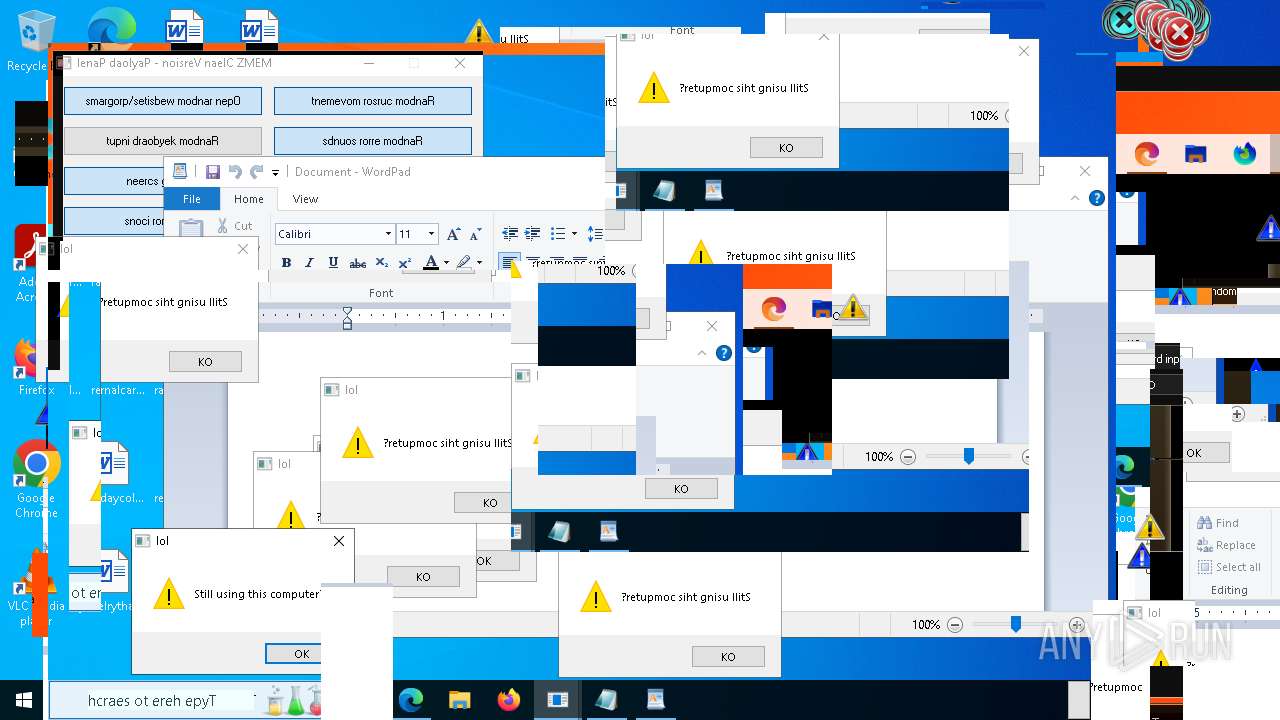Toggle superscript formatting
Screen dimensions: 1280x720
[x=405, y=263]
